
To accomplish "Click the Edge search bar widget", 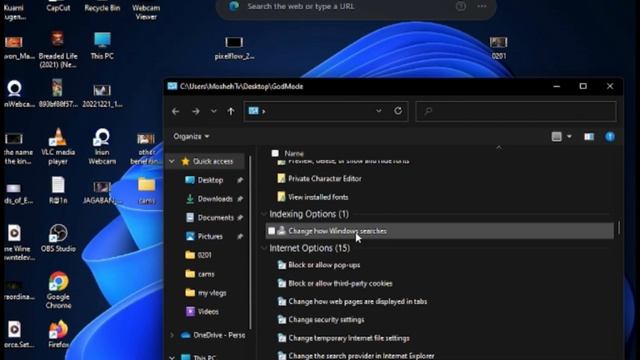I will coord(356,7).
